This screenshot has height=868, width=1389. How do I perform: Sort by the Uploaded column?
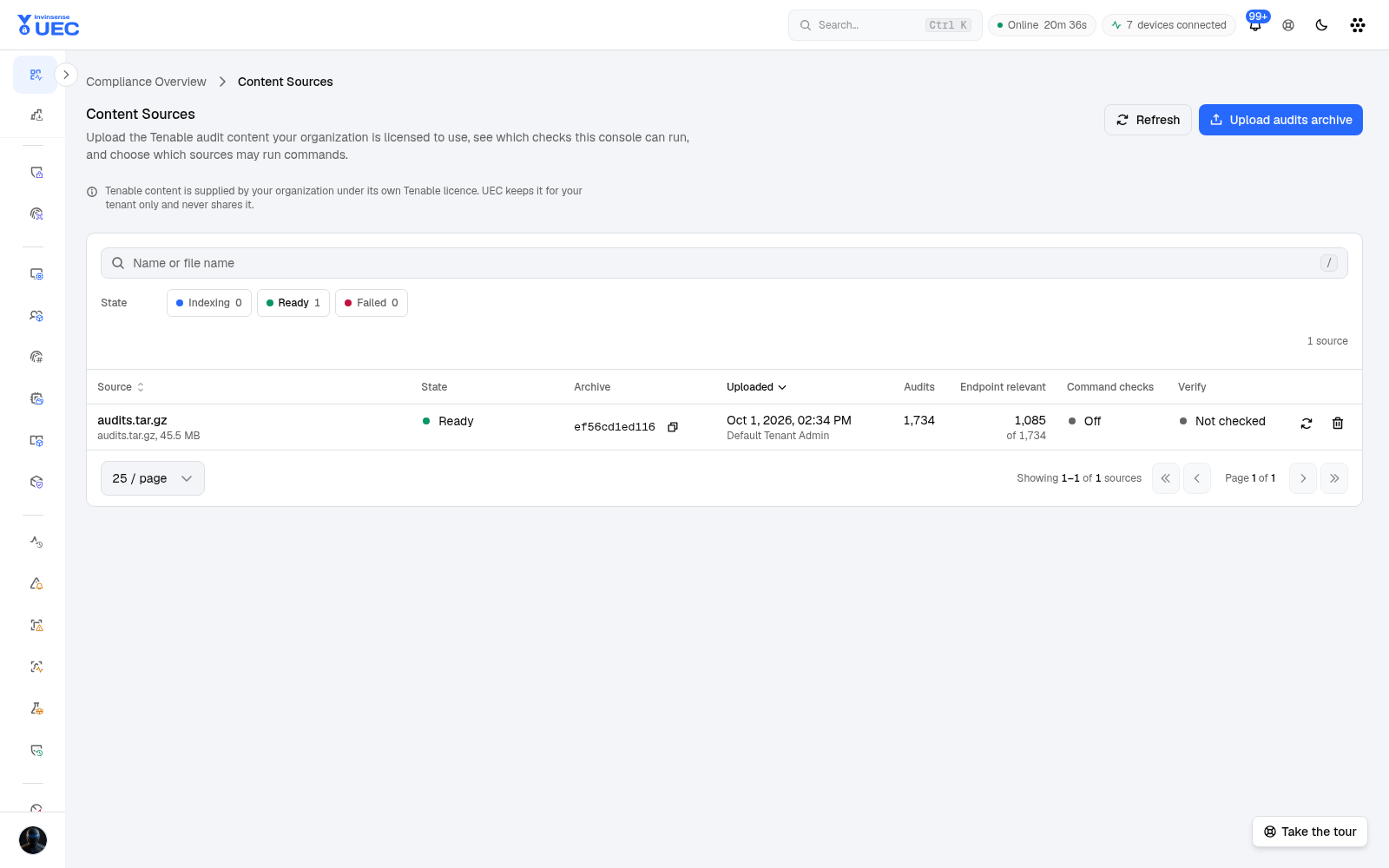coord(756,387)
